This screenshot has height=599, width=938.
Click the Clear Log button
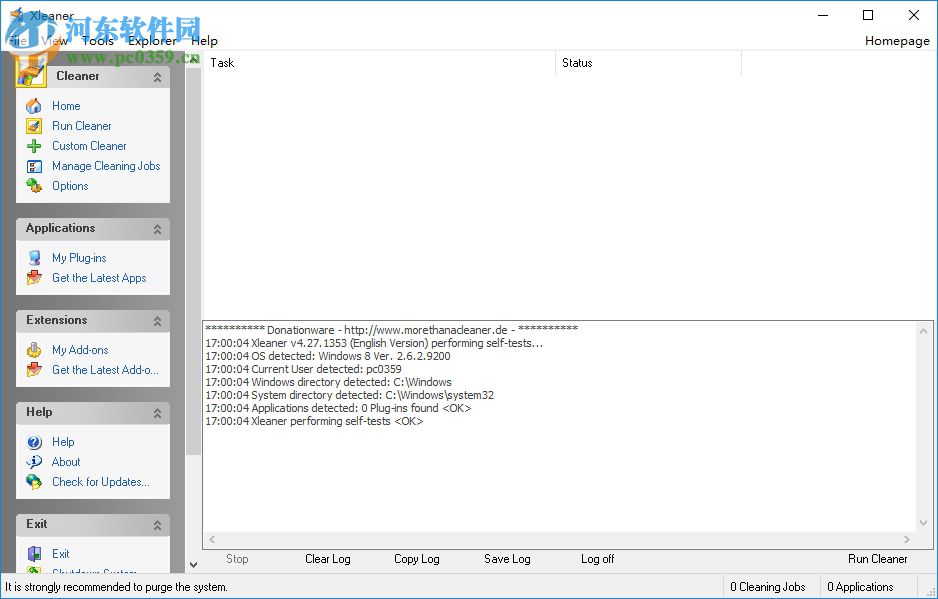click(327, 558)
